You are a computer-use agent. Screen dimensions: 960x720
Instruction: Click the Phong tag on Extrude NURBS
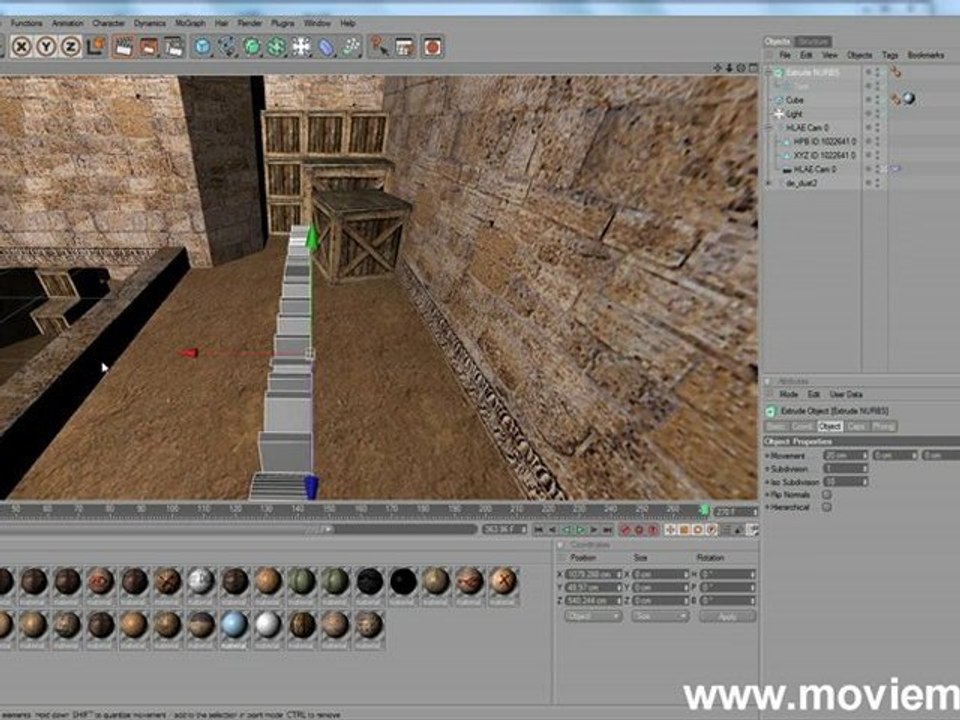point(896,72)
